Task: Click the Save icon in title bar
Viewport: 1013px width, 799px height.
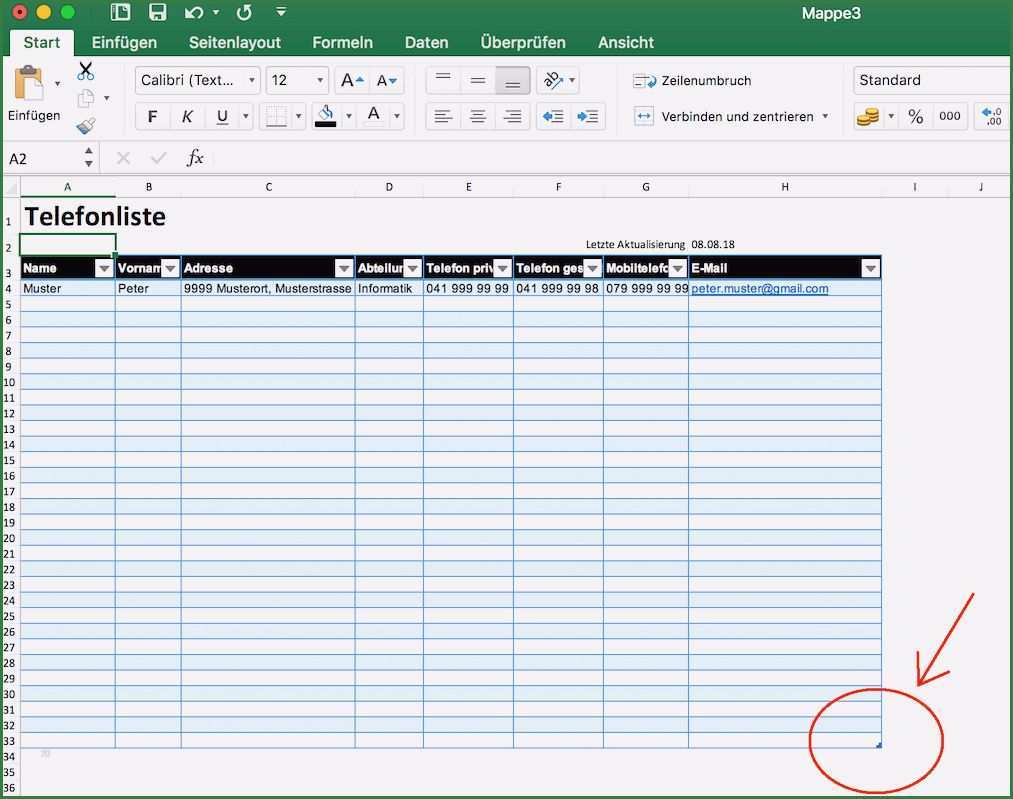Action: point(157,13)
